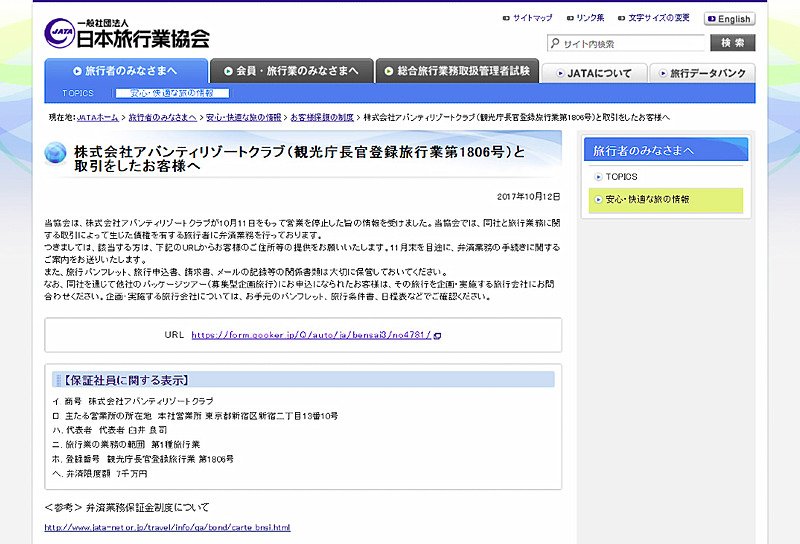This screenshot has height=544, width=800.
Task: Go to 安心・快適な旅の情報 breadcrumb link
Action: click(x=243, y=117)
